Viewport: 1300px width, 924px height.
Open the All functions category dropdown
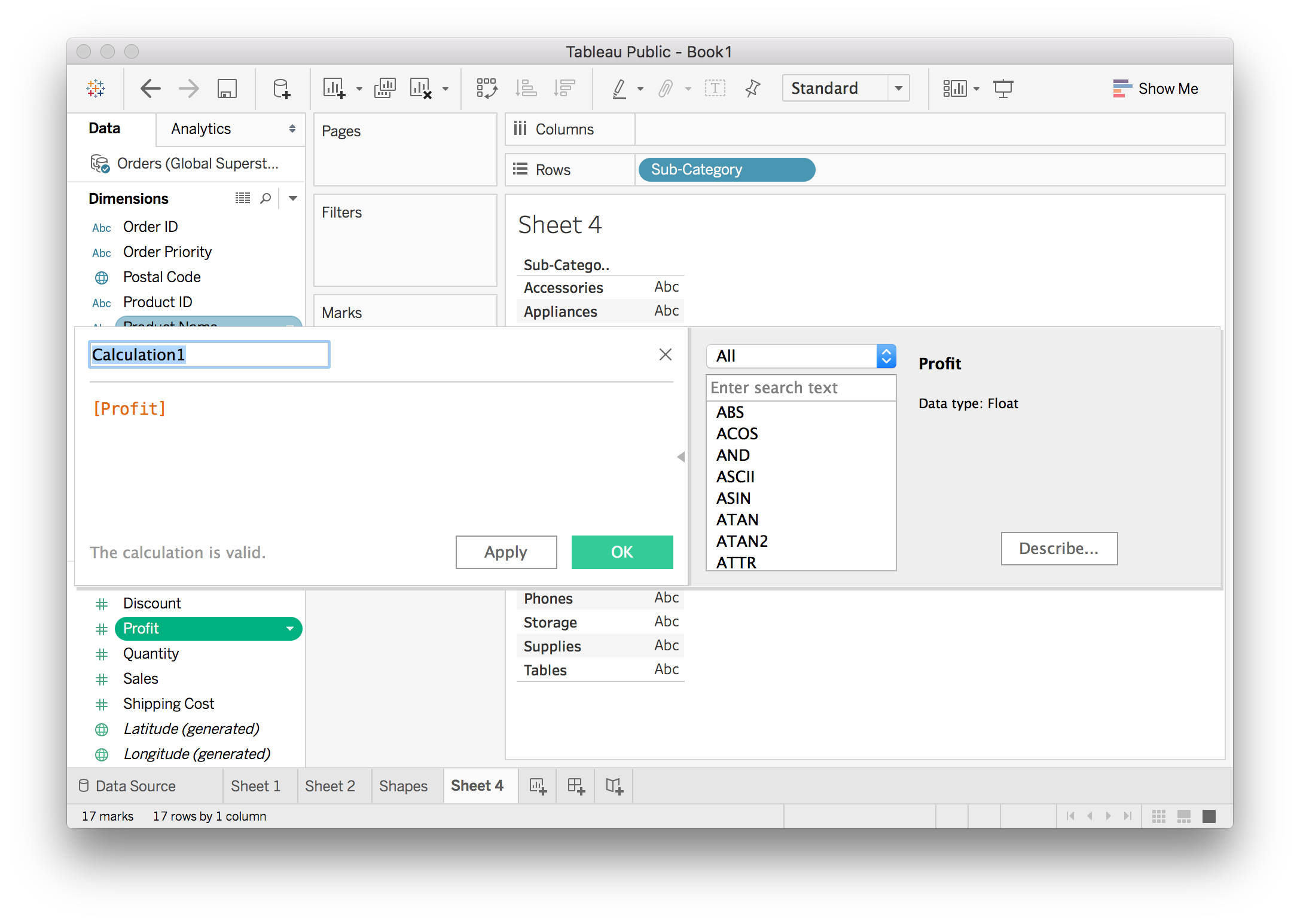[x=886, y=356]
